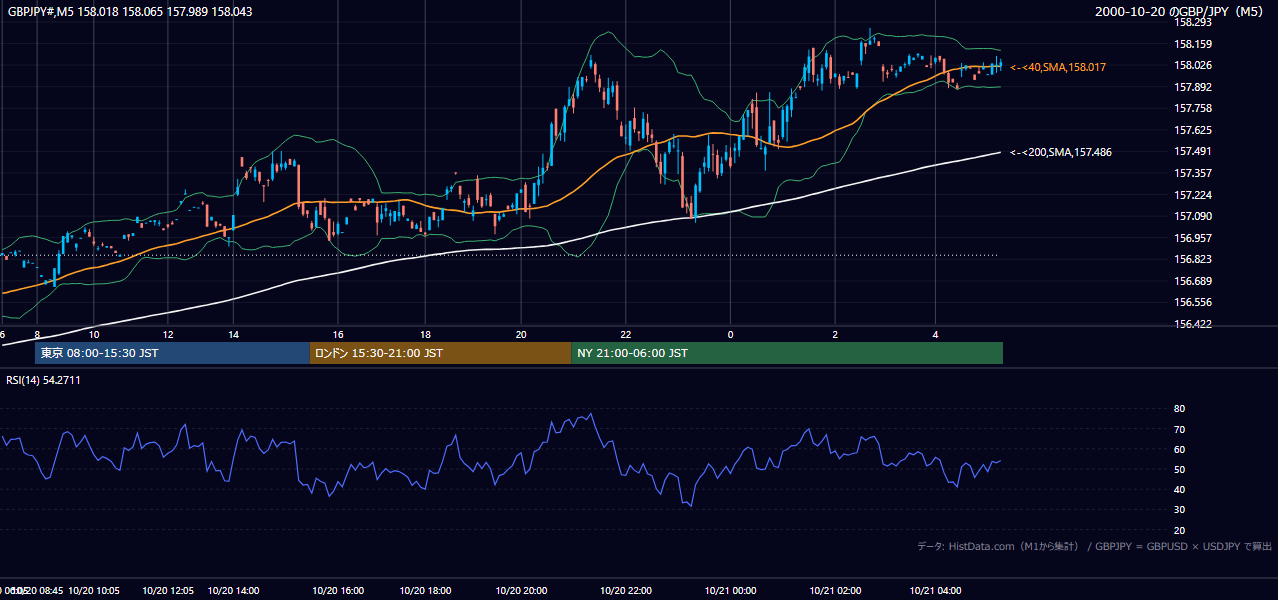Click the hour marker 20 above session bar
The height and width of the screenshot is (600, 1278).
click(x=521, y=334)
